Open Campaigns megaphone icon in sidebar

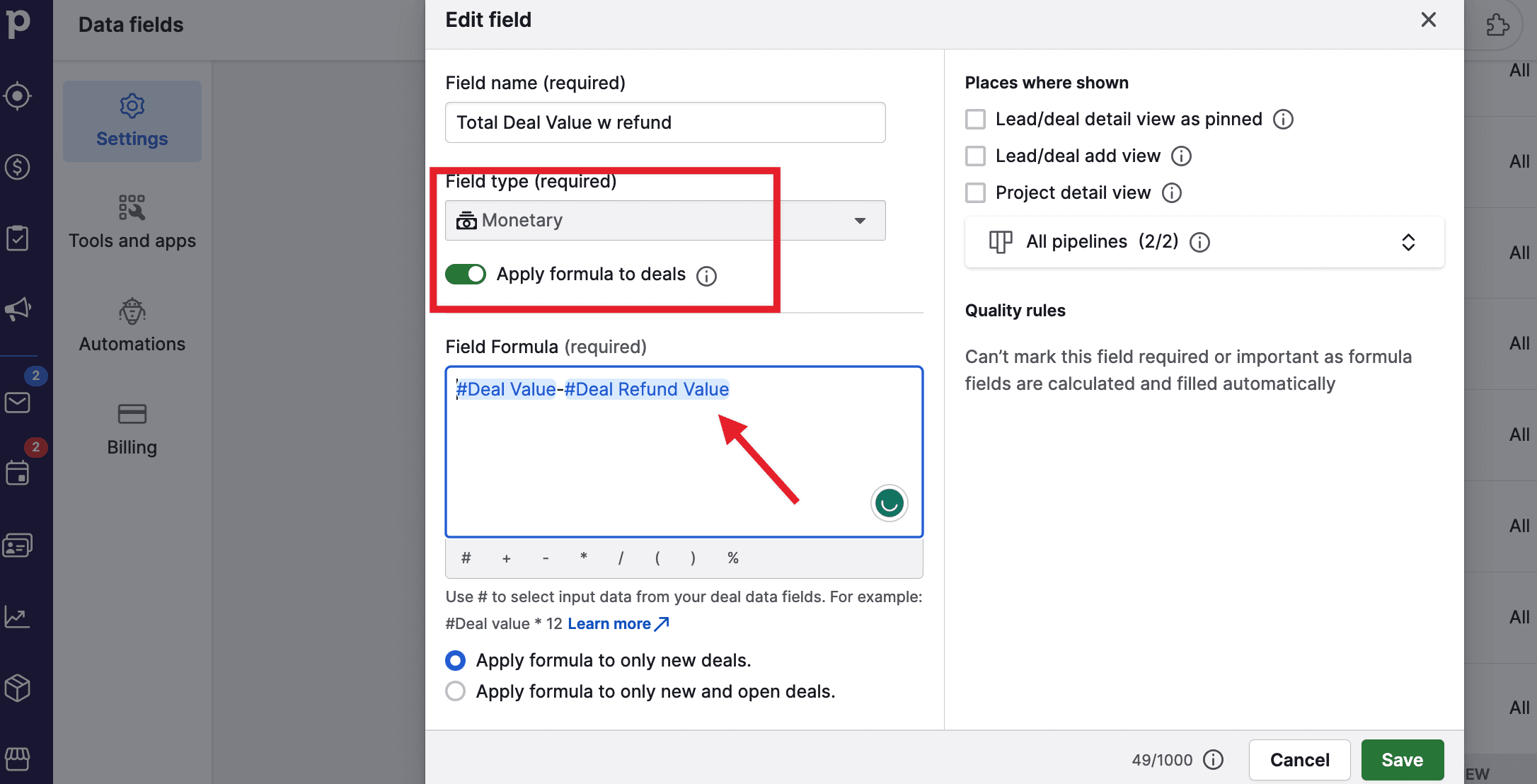(18, 309)
